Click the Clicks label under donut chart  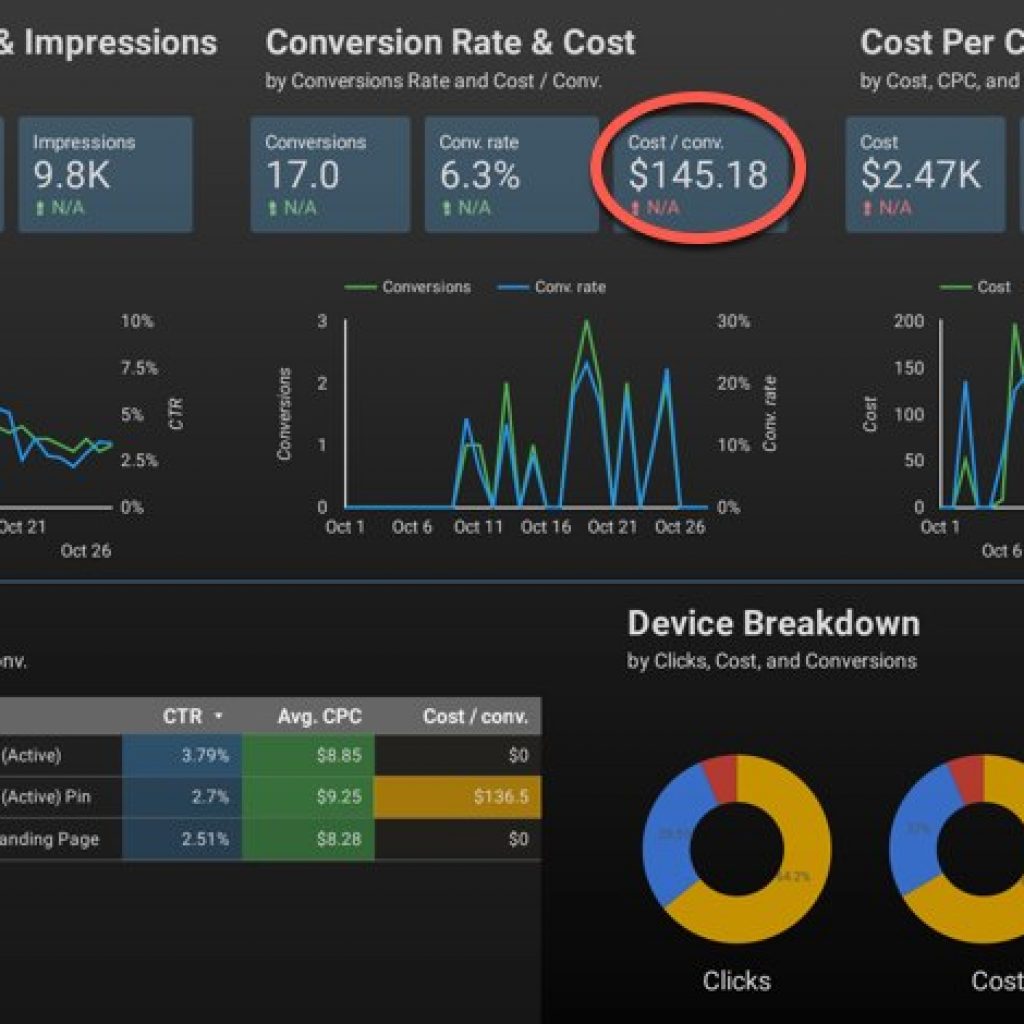click(737, 981)
